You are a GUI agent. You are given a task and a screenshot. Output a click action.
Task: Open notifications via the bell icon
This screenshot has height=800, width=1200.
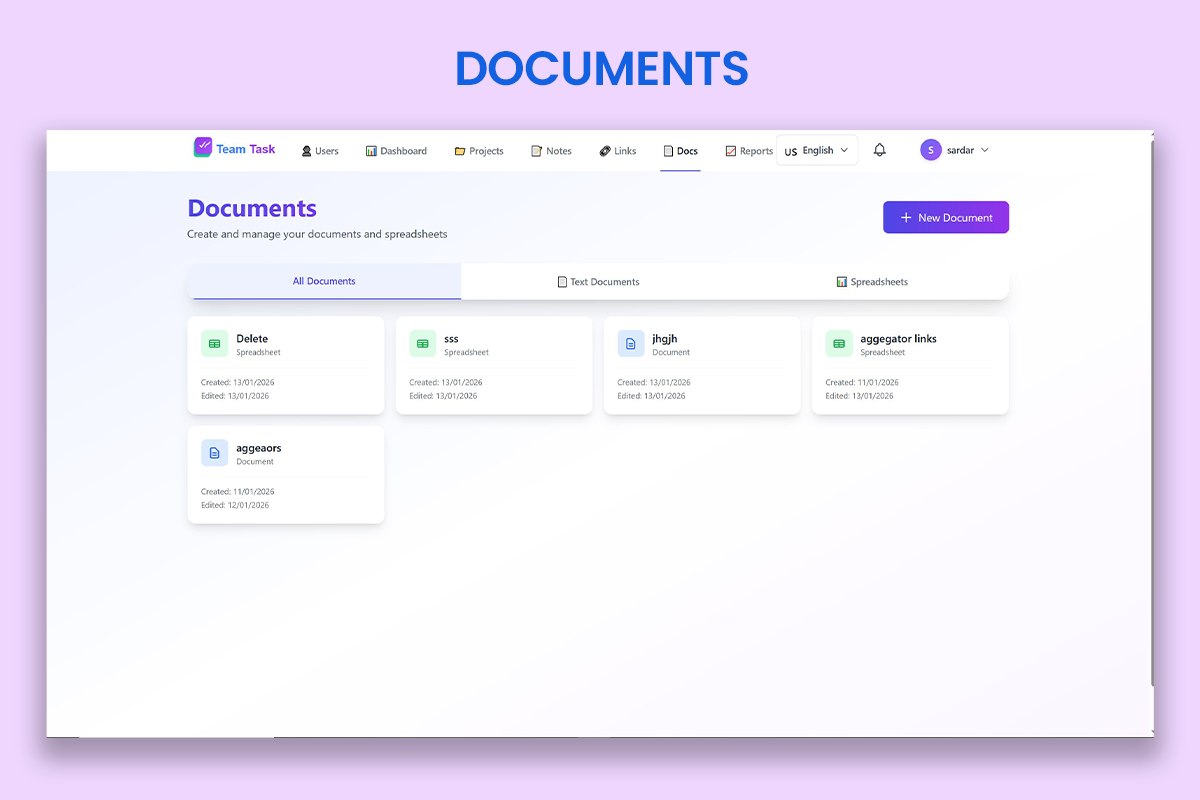(x=879, y=149)
